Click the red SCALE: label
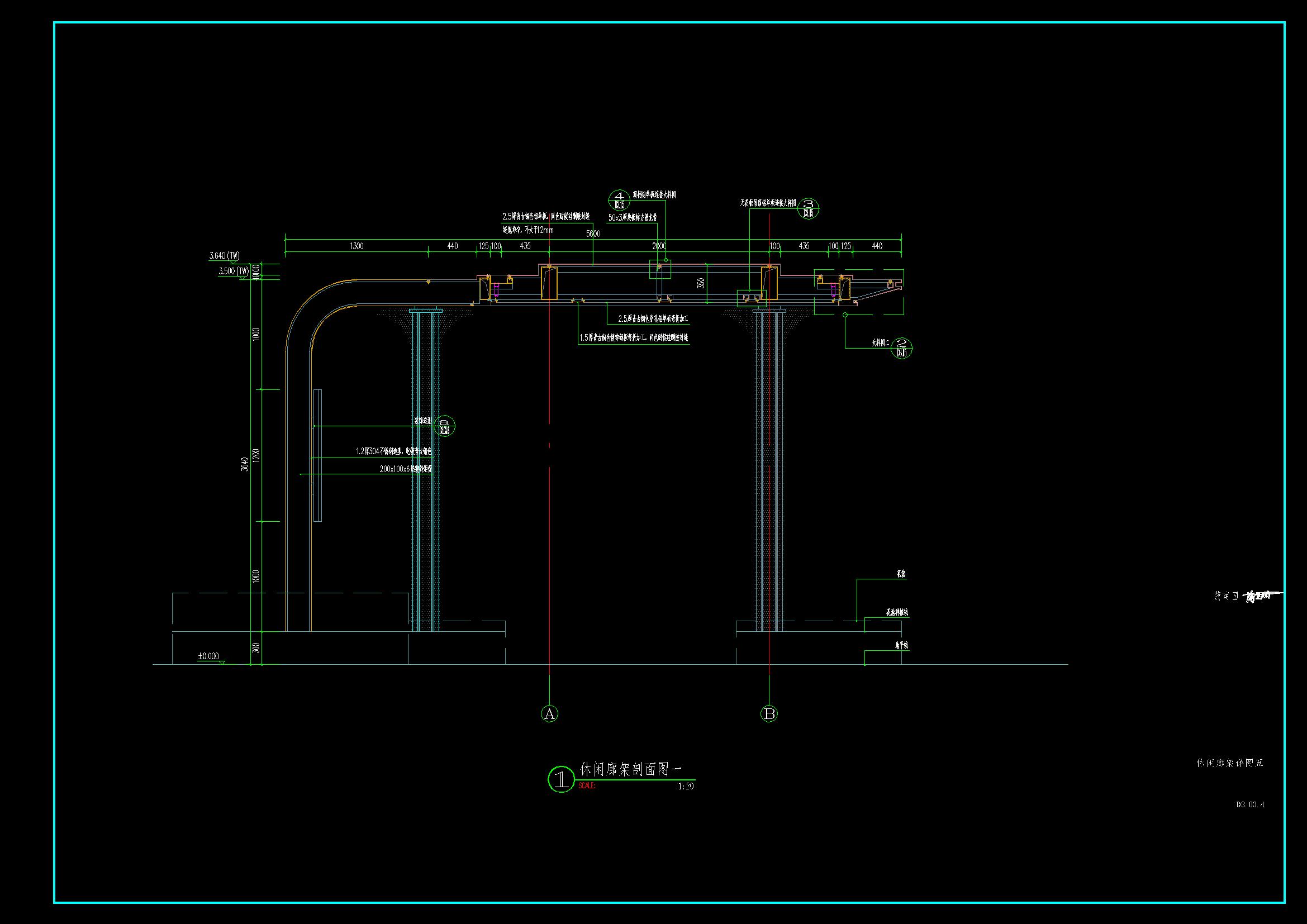 tap(587, 786)
